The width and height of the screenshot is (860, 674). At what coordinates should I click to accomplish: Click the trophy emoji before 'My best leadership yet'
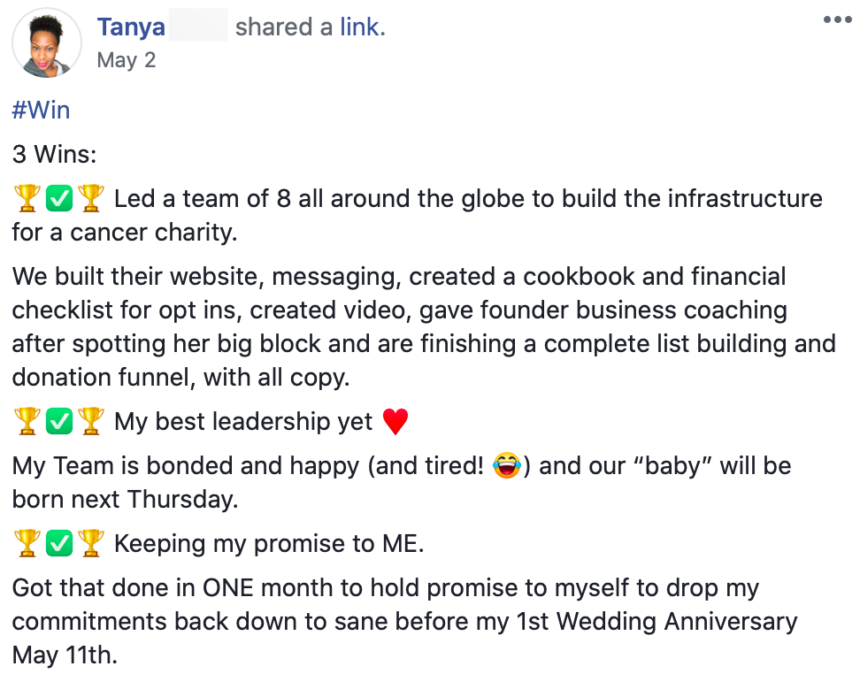coord(24,421)
